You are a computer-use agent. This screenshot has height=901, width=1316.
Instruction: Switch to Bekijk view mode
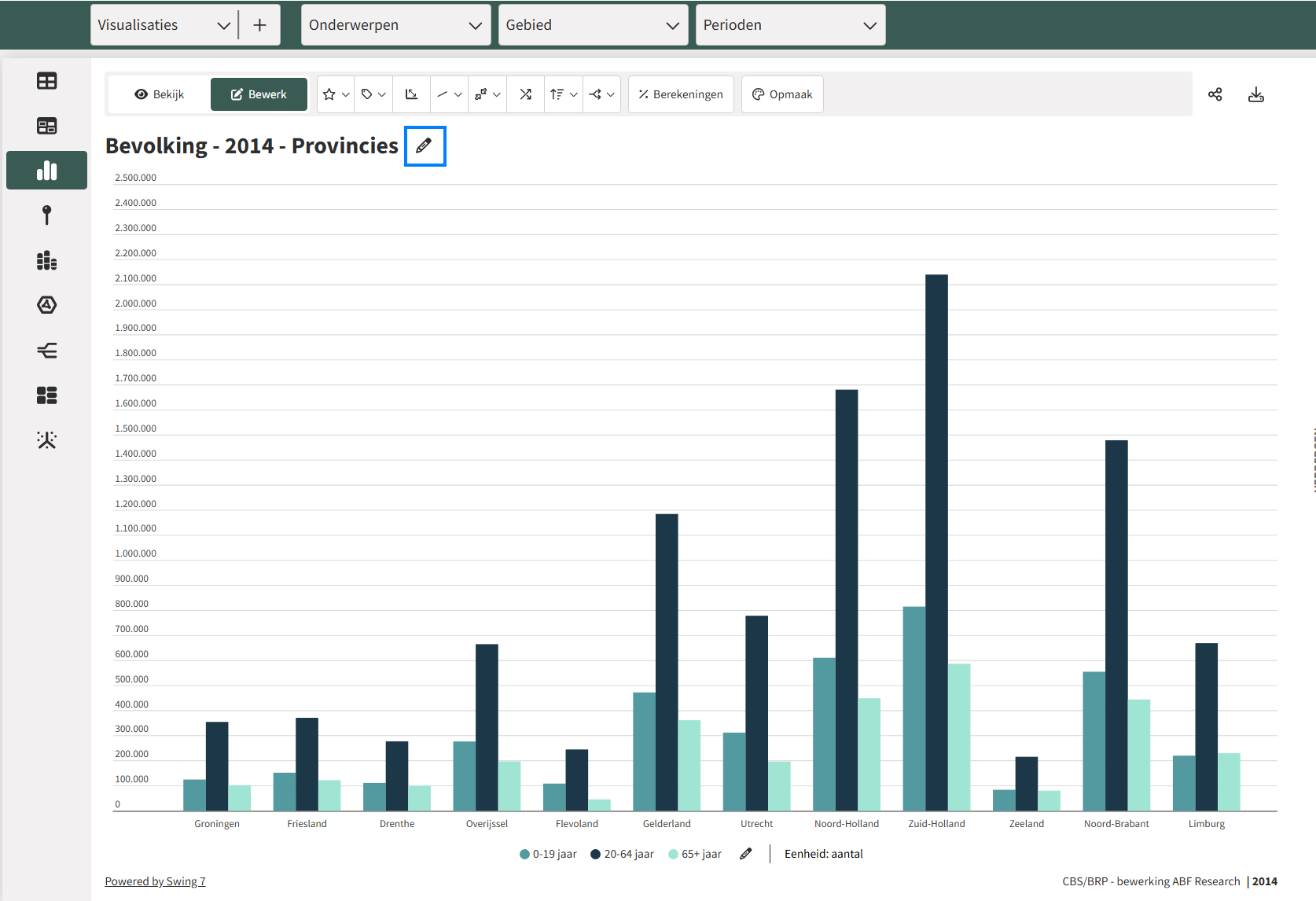point(160,94)
